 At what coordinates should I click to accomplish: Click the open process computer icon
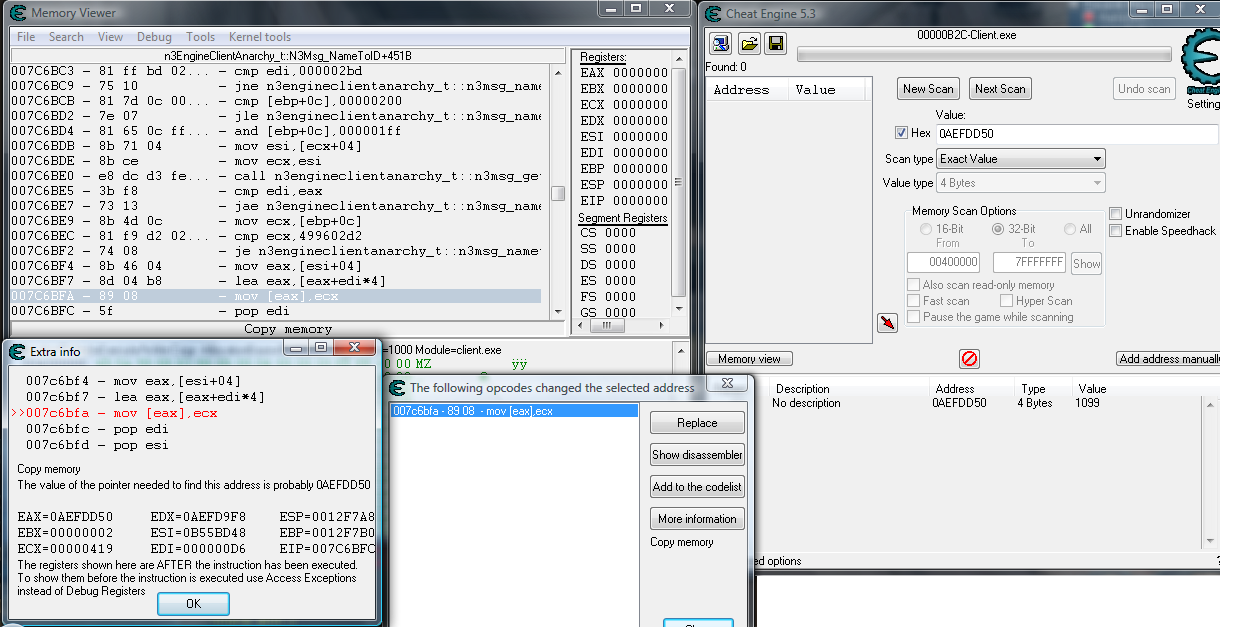[x=721, y=43]
